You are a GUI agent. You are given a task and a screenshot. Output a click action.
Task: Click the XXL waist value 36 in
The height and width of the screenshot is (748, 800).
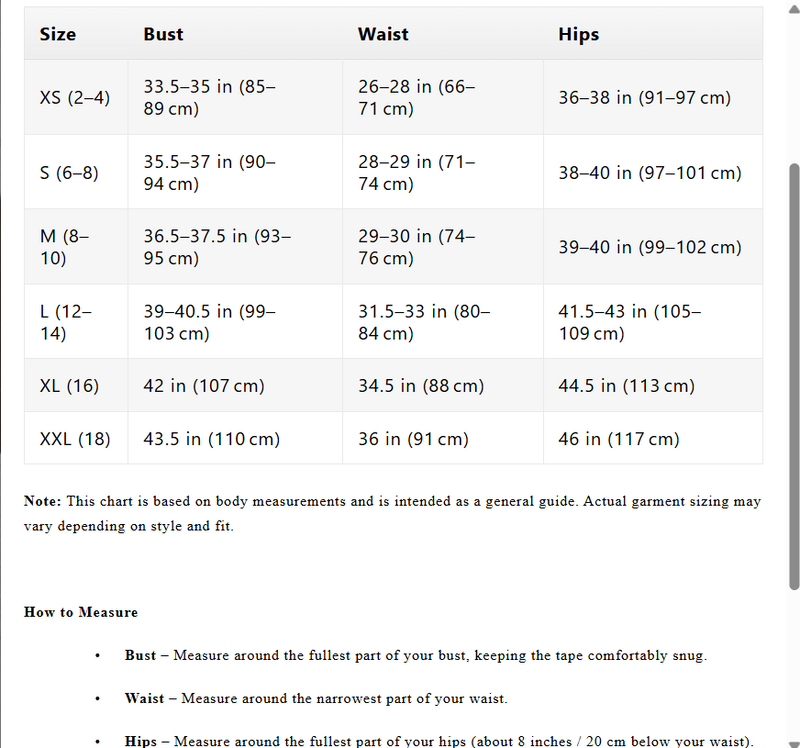[x=413, y=439]
